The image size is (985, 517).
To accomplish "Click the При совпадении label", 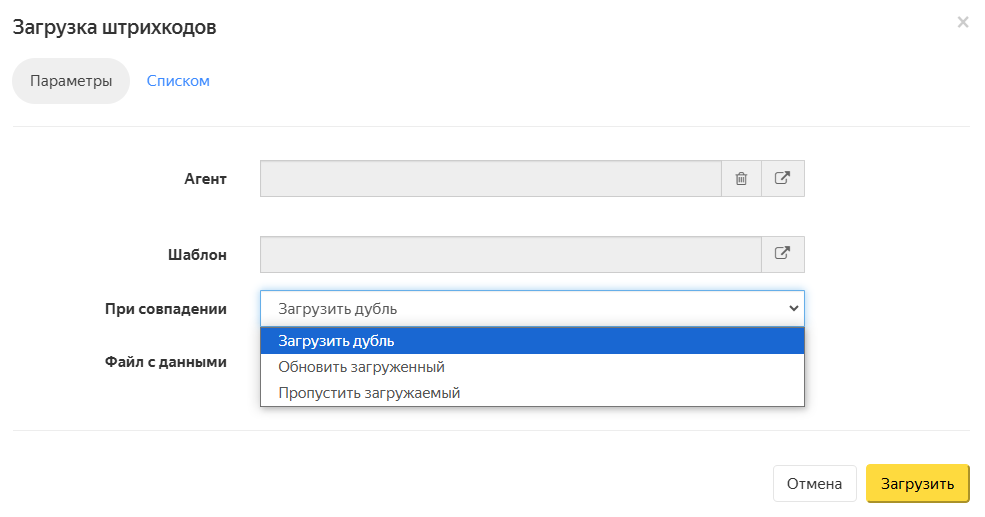I will point(165,309).
